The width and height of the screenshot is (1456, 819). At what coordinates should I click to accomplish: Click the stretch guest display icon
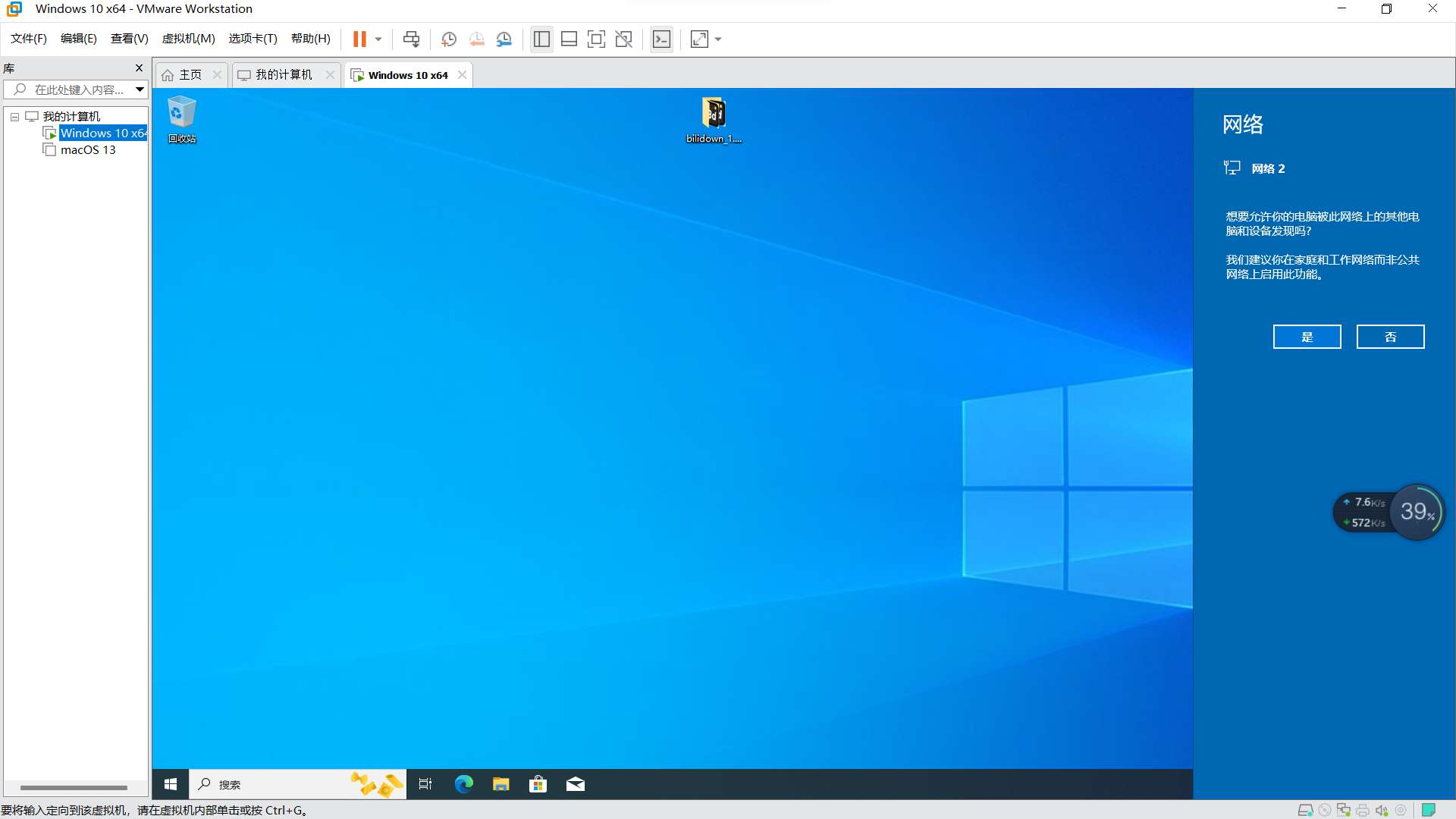point(699,39)
